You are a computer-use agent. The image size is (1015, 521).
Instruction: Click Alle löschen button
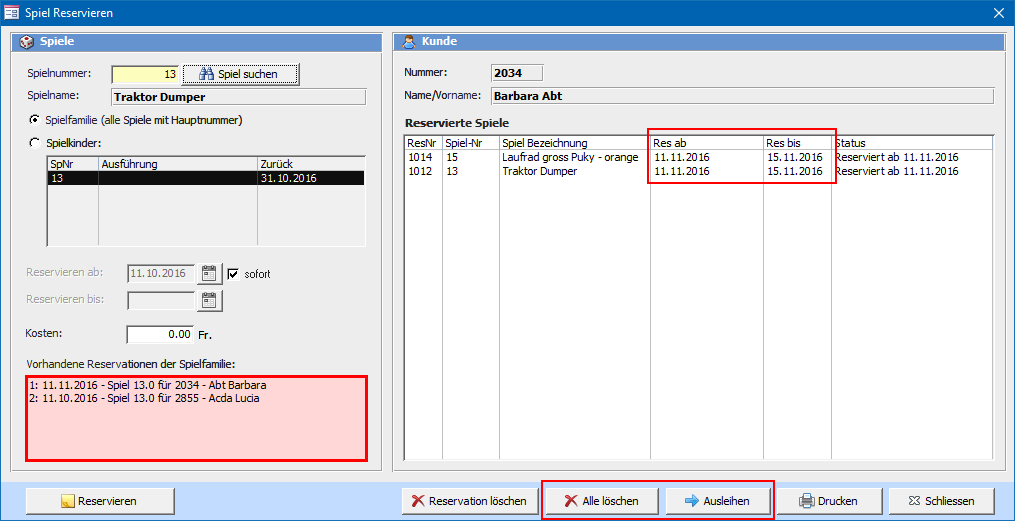pyautogui.click(x=601, y=501)
